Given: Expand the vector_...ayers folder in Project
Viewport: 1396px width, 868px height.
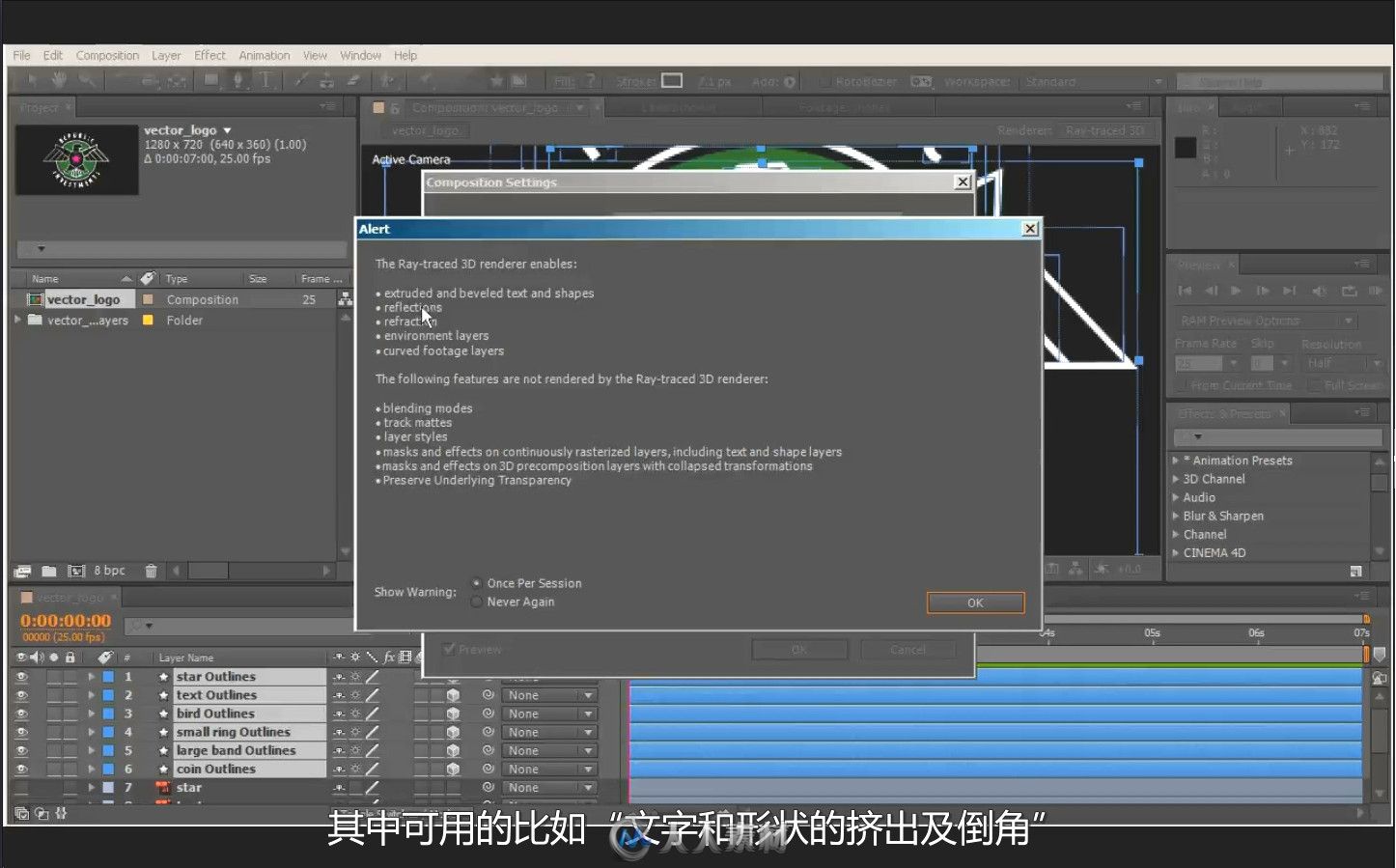Looking at the screenshot, I should pos(17,320).
